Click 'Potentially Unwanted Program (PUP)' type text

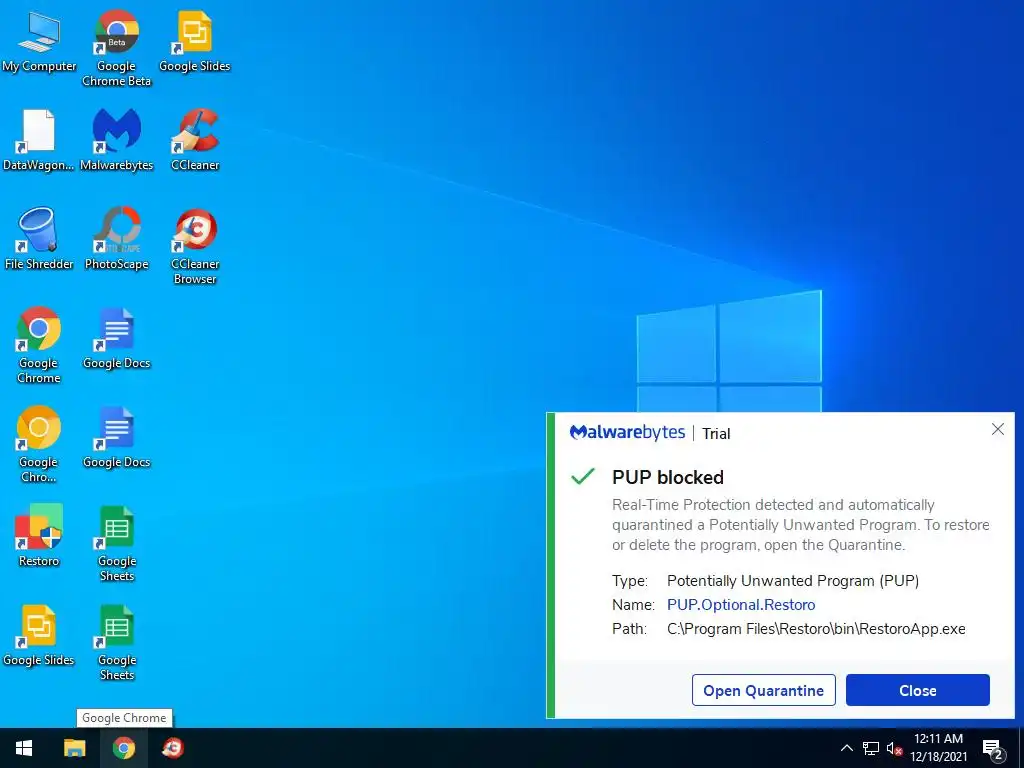tap(793, 581)
